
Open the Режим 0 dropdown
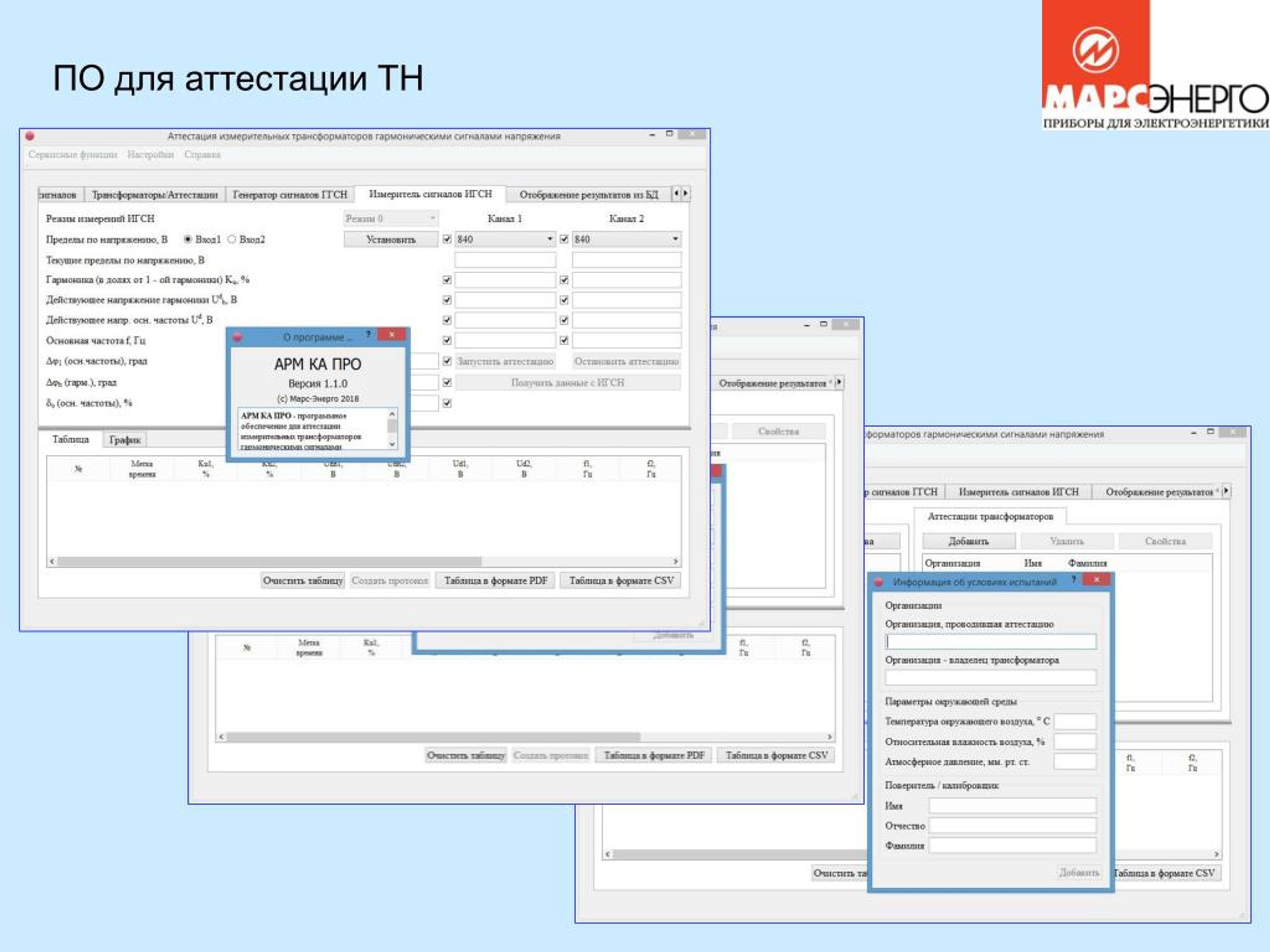pyautogui.click(x=391, y=219)
